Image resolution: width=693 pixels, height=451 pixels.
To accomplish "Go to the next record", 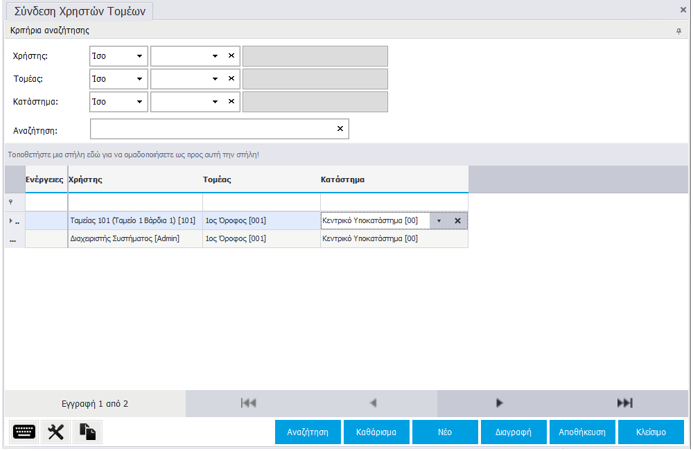I will click(x=499, y=403).
